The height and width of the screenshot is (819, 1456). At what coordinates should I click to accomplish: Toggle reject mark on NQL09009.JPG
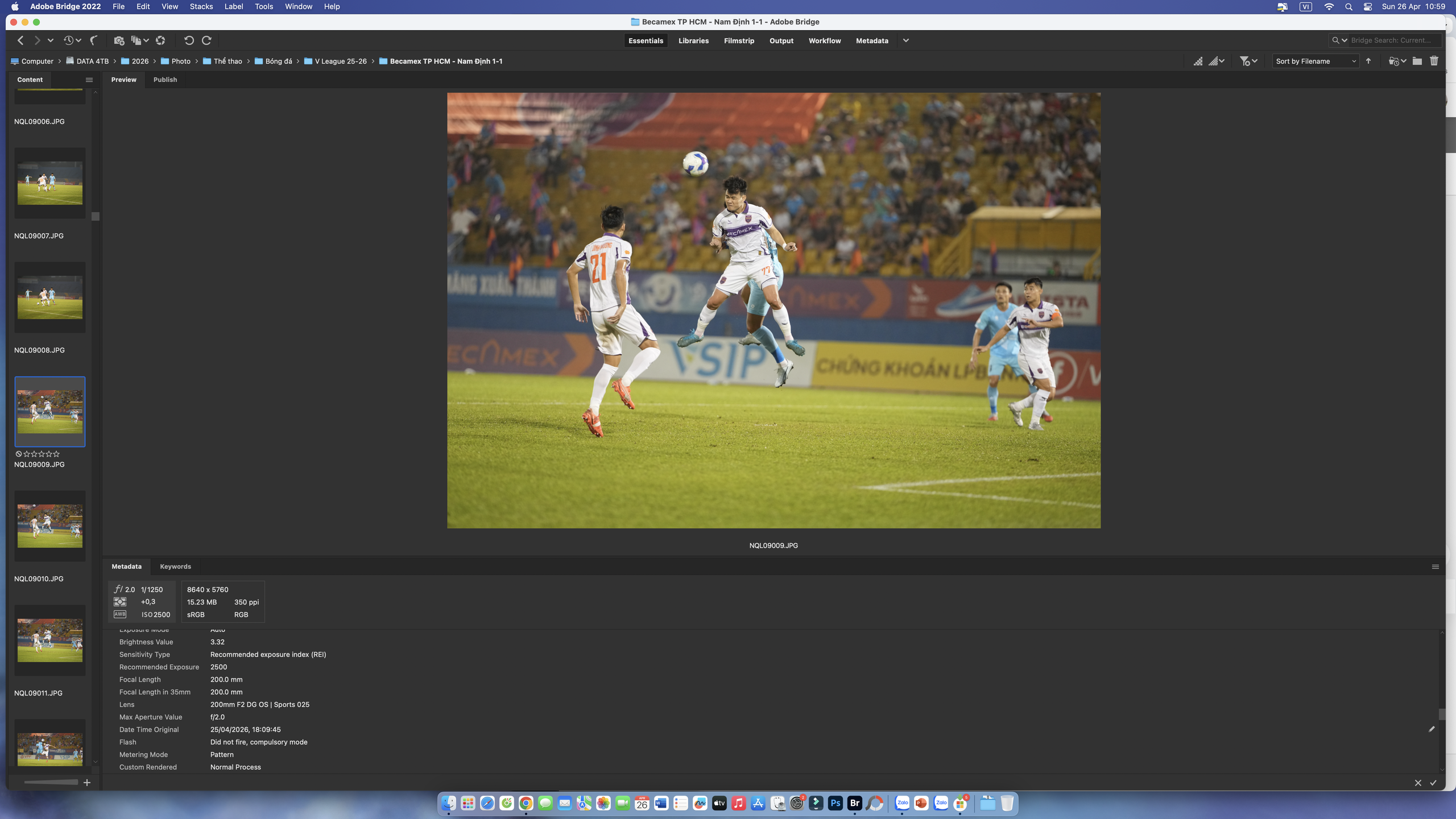[19, 454]
